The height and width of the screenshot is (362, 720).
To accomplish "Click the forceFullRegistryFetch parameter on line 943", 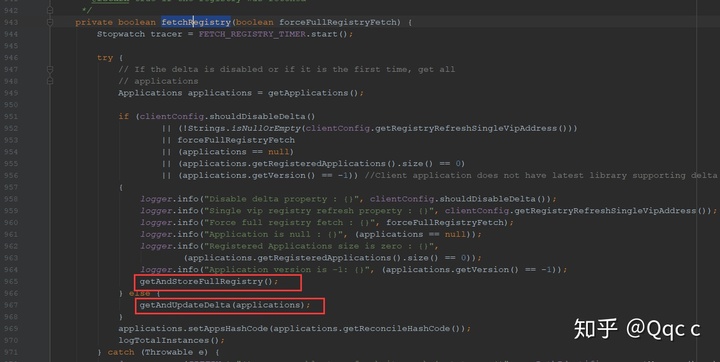I will pyautogui.click(x=339, y=22).
